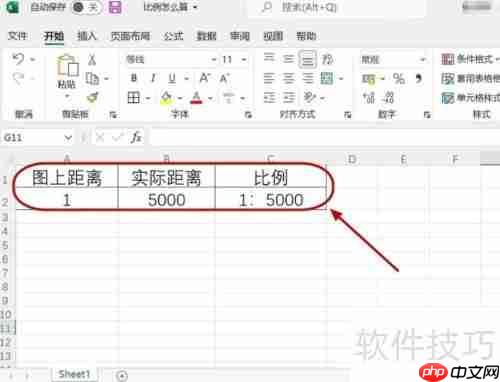Apply yellow fill color

click(x=166, y=98)
